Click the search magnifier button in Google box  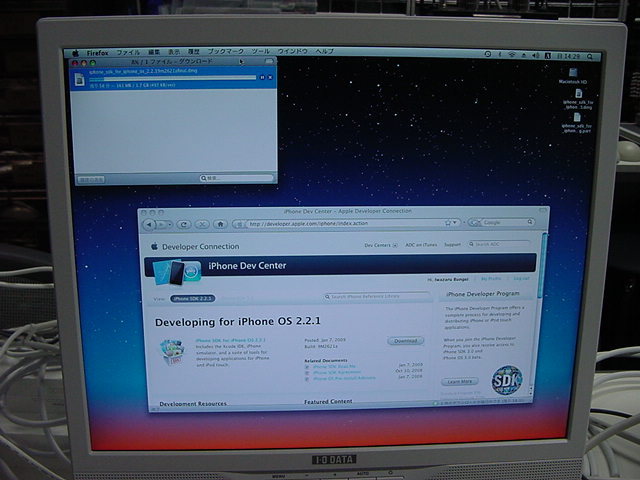pyautogui.click(x=530, y=222)
